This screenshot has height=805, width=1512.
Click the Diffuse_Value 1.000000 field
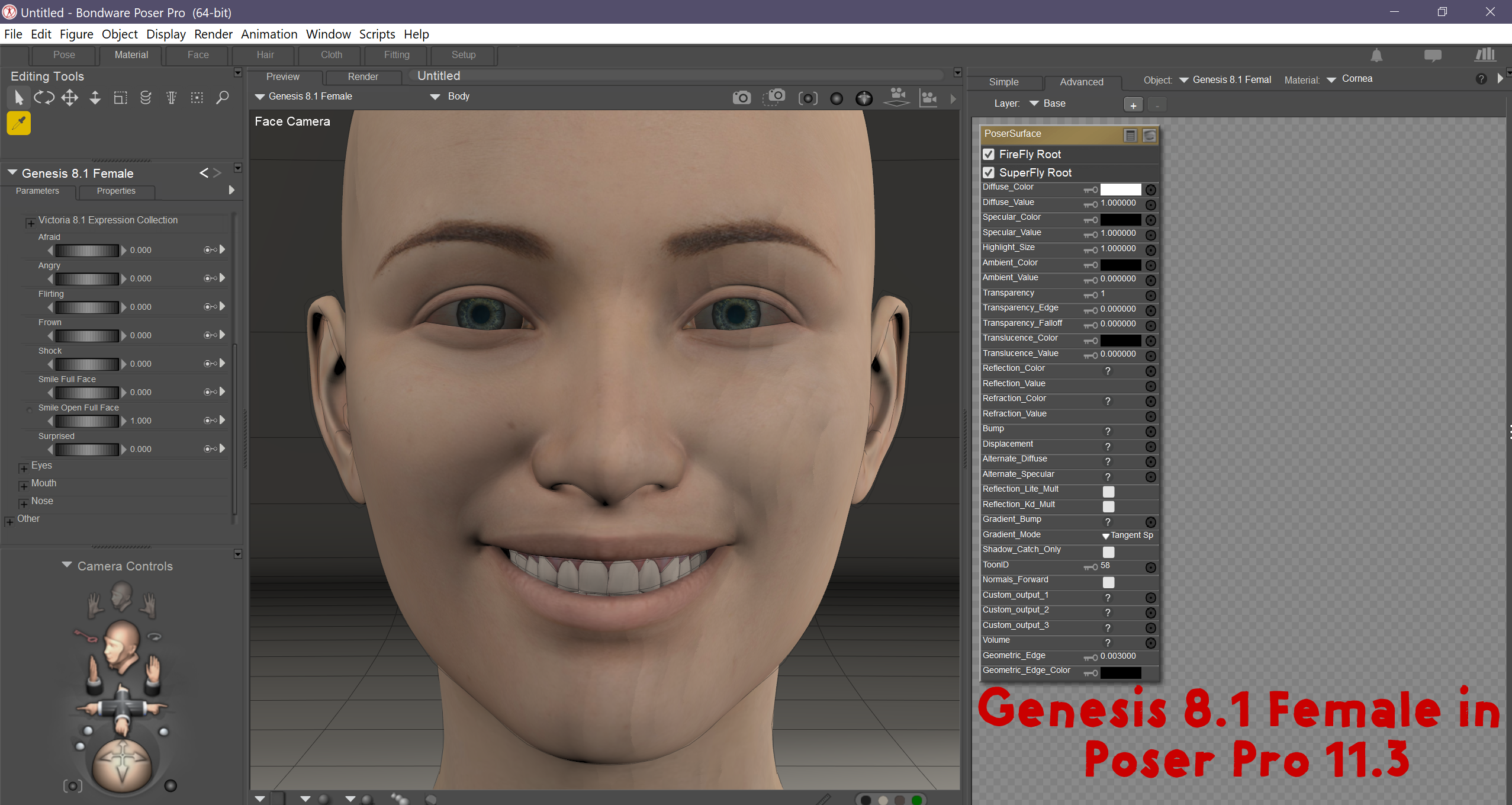click(1118, 203)
